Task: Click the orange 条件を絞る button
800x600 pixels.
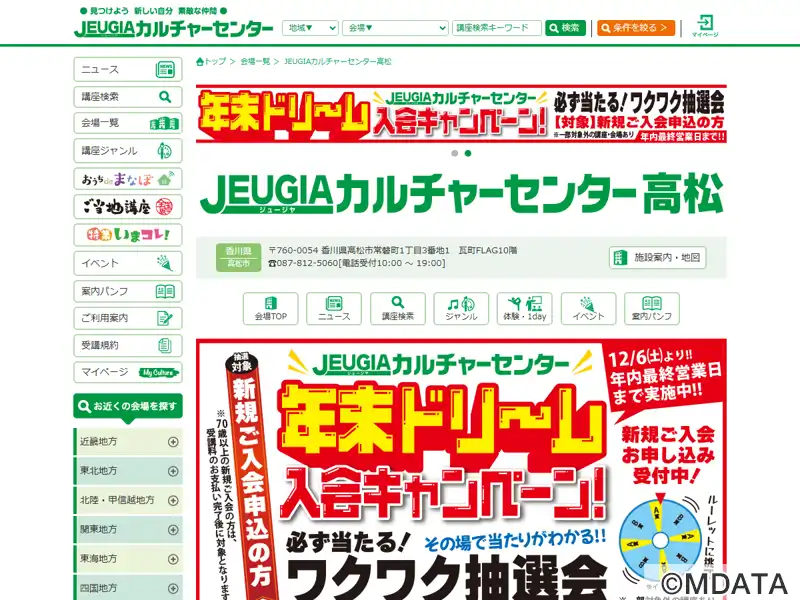Action: click(x=636, y=28)
